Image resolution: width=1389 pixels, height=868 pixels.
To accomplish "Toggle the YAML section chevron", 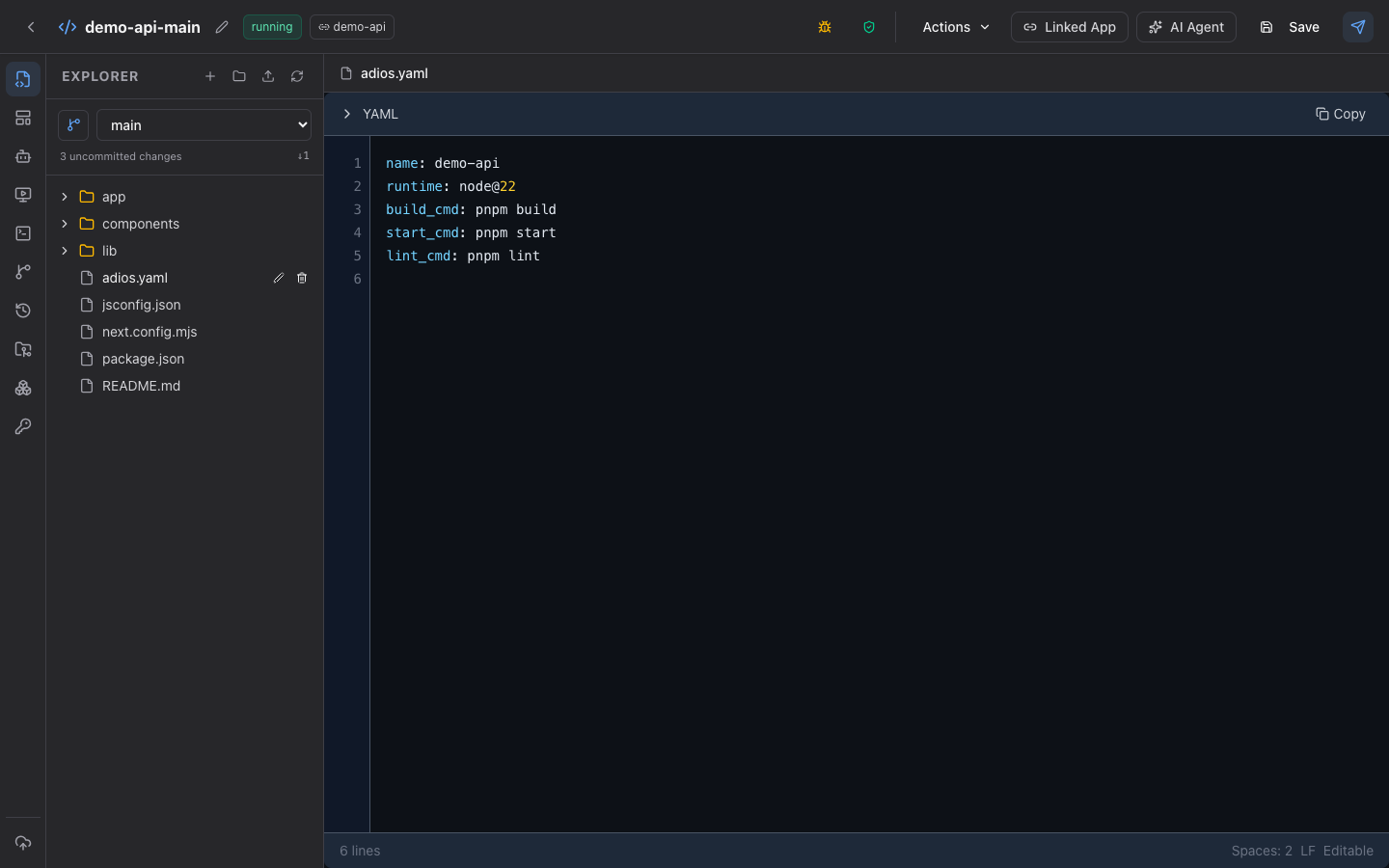I will tap(347, 114).
